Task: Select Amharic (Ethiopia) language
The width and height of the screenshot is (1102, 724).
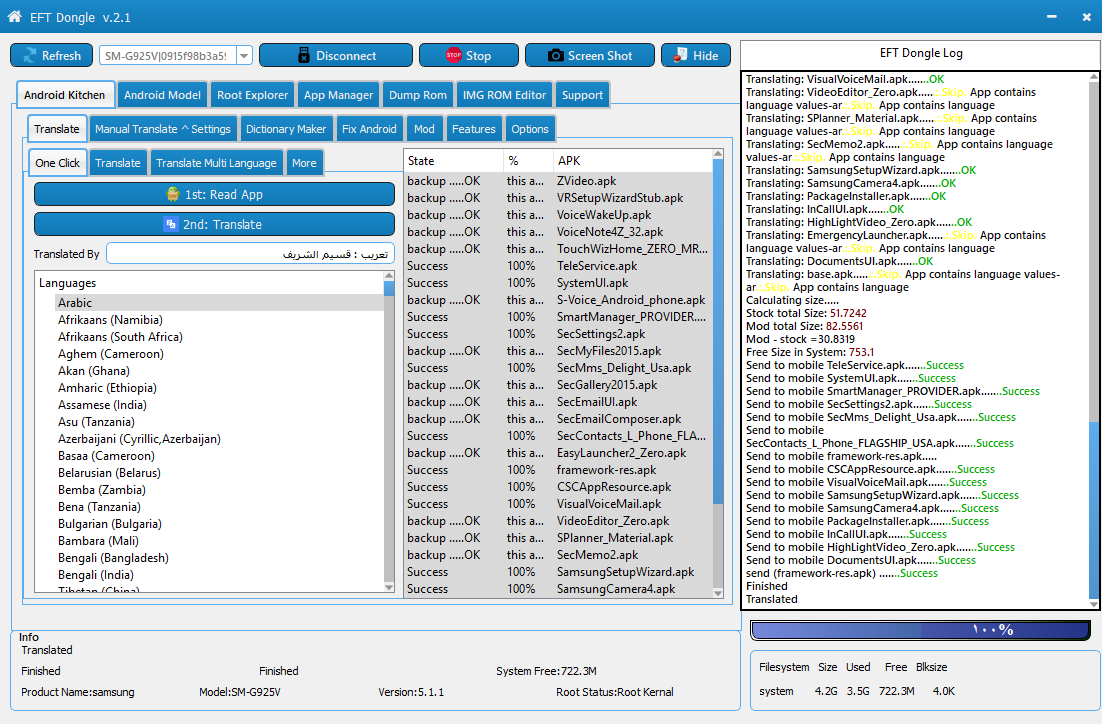Action: (108, 388)
